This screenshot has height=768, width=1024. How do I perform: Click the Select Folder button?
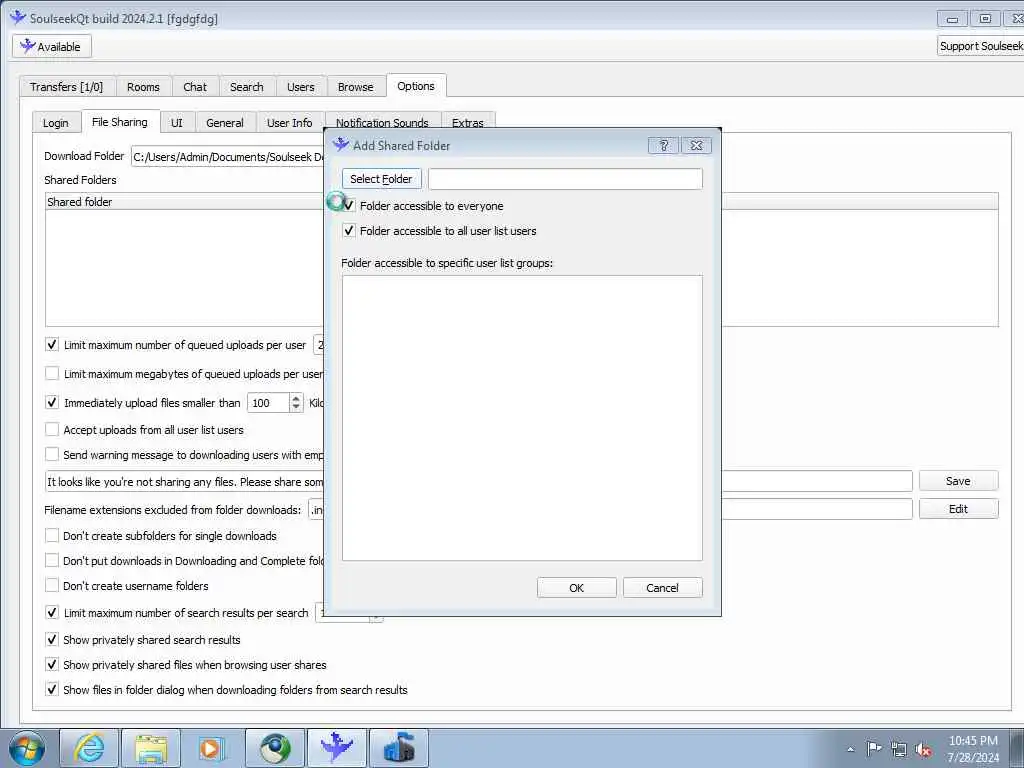tap(381, 179)
